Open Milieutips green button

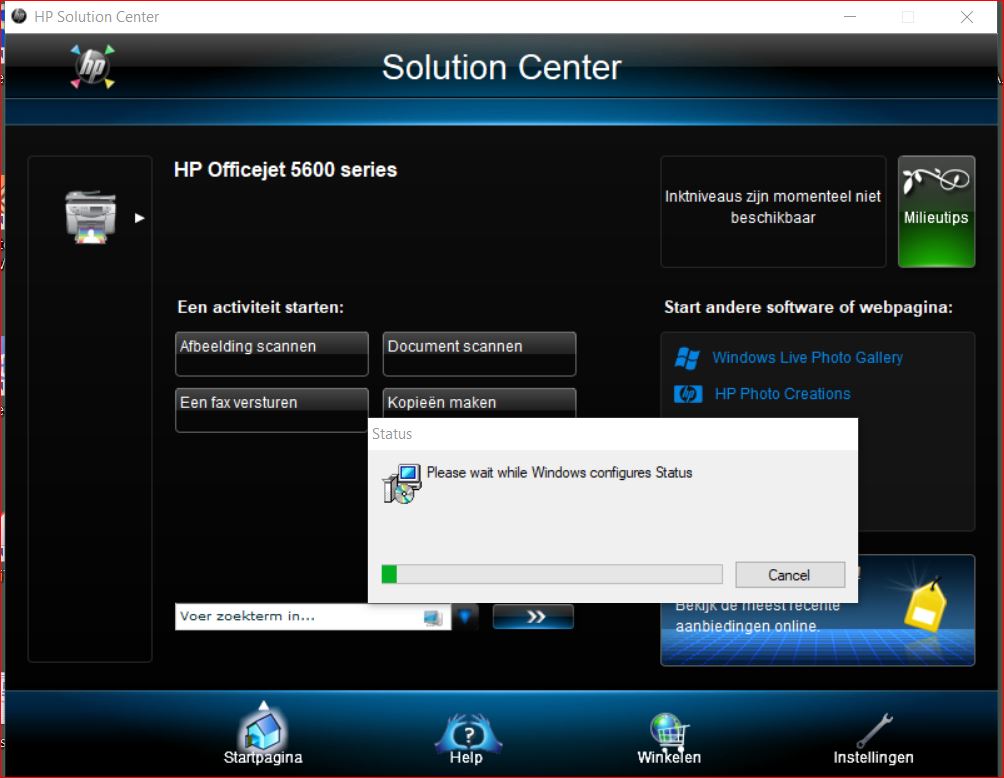tap(936, 211)
